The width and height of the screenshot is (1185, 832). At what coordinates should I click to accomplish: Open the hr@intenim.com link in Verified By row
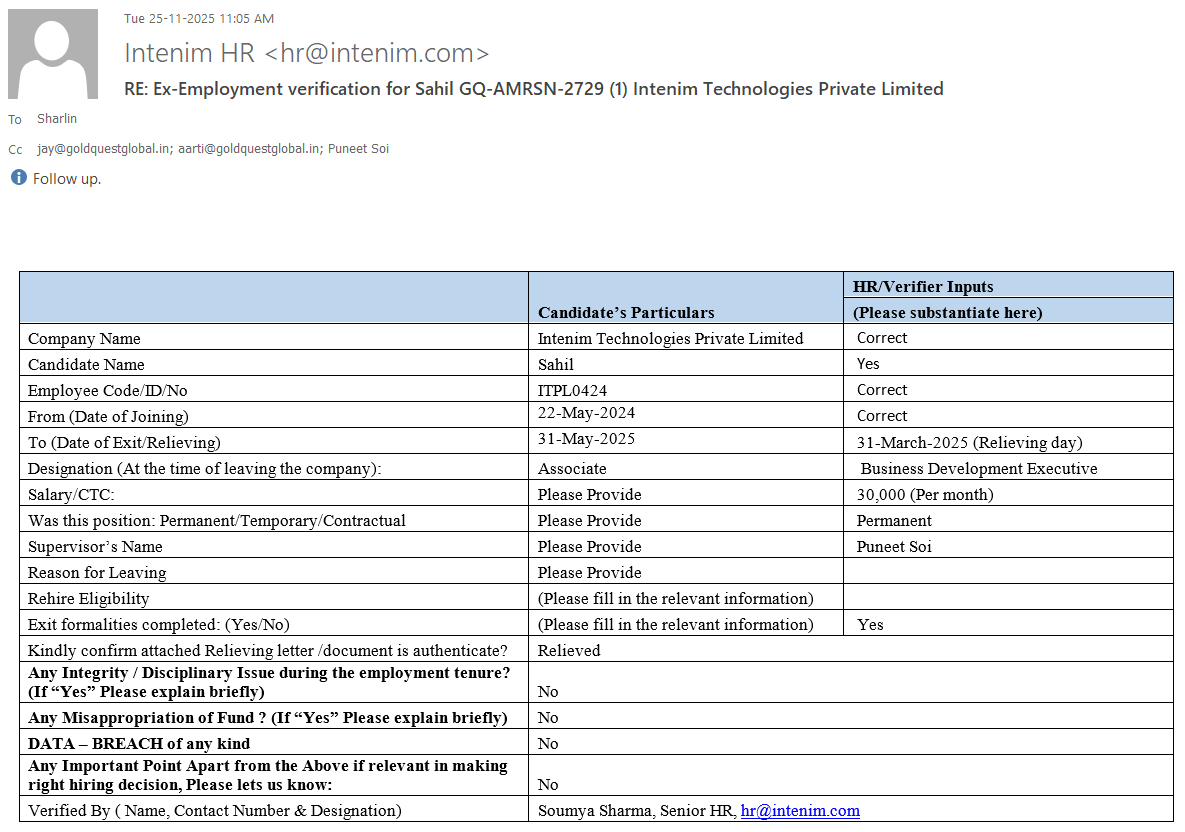coord(799,811)
